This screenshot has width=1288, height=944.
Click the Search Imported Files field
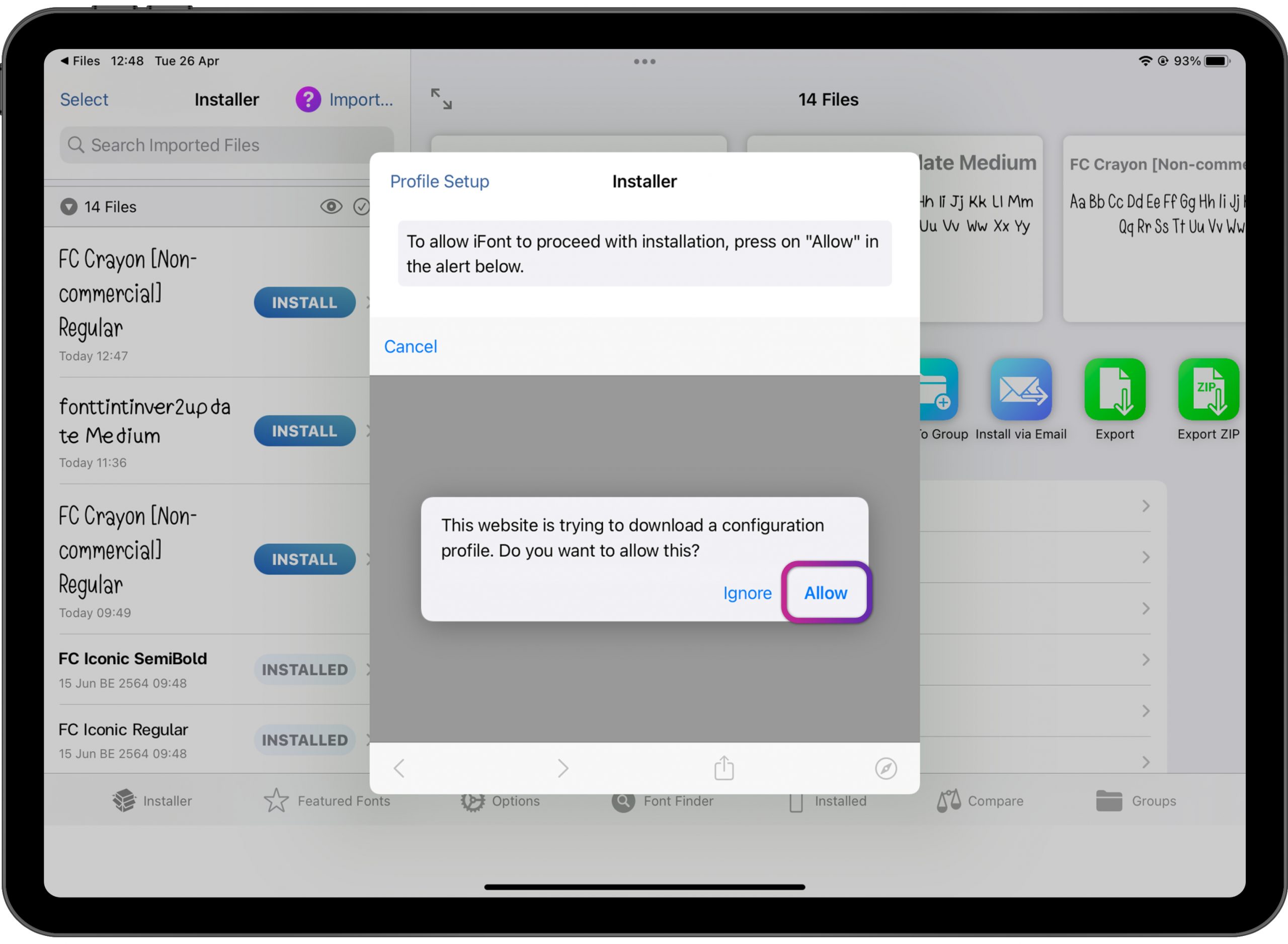[226, 145]
